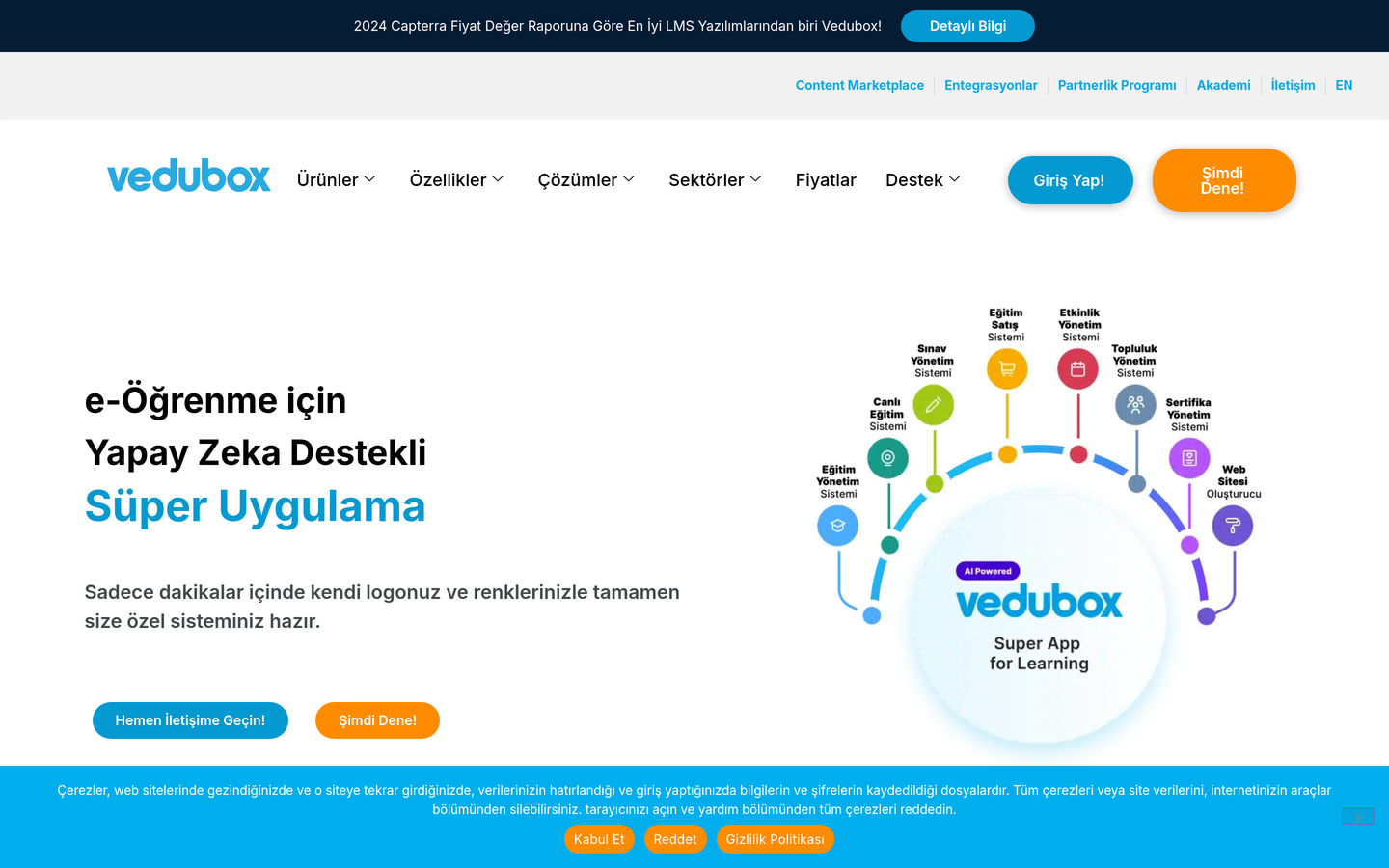
Task: Click the Sadece dakikalar içinde paragraph text
Action: point(382,607)
